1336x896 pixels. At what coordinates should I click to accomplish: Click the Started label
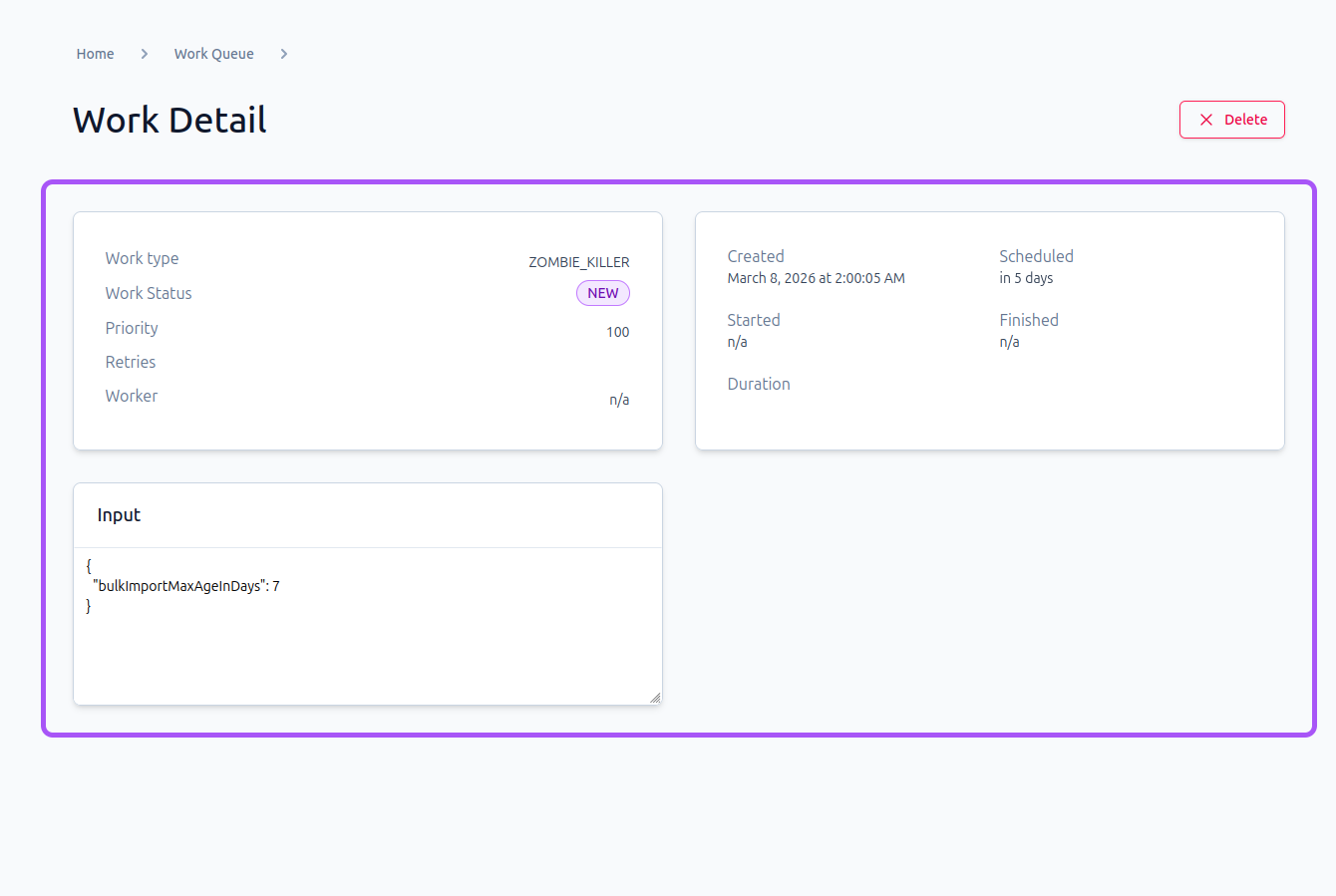(754, 320)
